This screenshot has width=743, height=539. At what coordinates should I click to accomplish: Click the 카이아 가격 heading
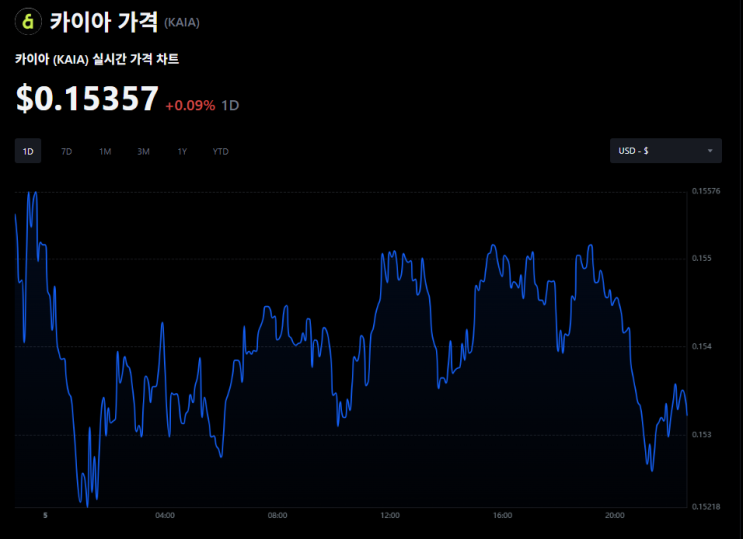[x=104, y=22]
